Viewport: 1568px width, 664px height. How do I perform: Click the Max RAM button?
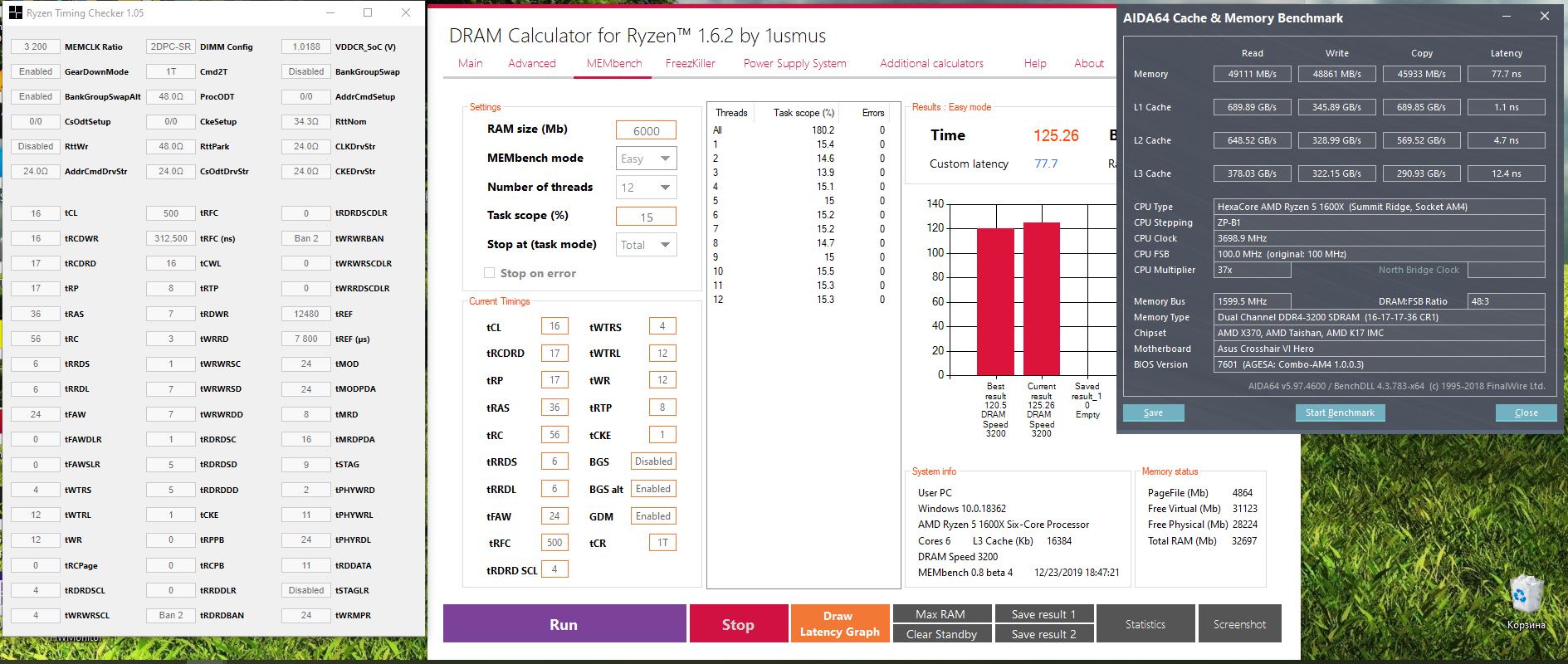941,614
